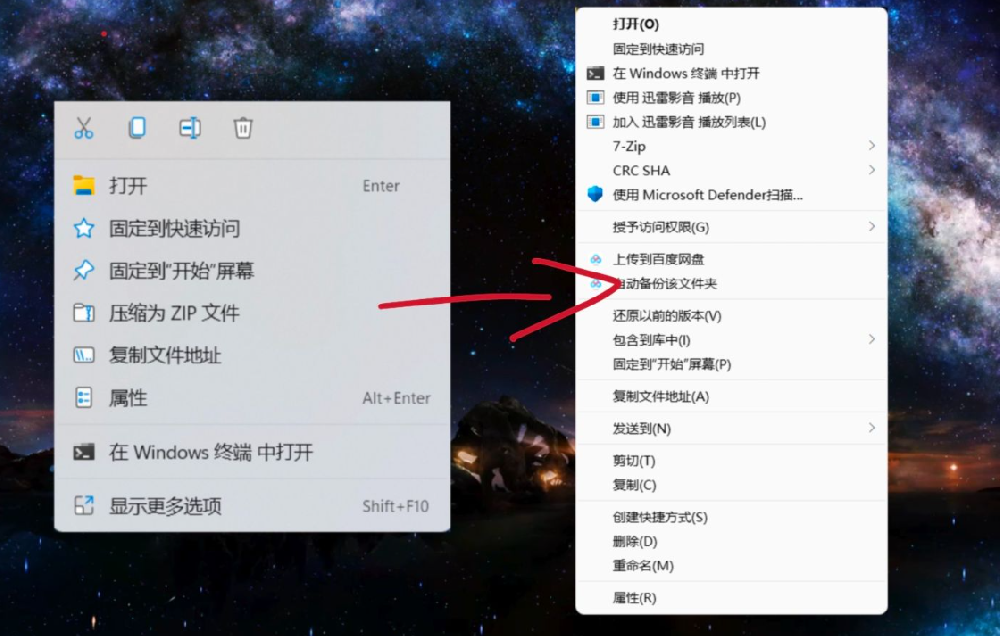
Task: Select 还原以前的版本(V)
Action: pyautogui.click(x=667, y=316)
